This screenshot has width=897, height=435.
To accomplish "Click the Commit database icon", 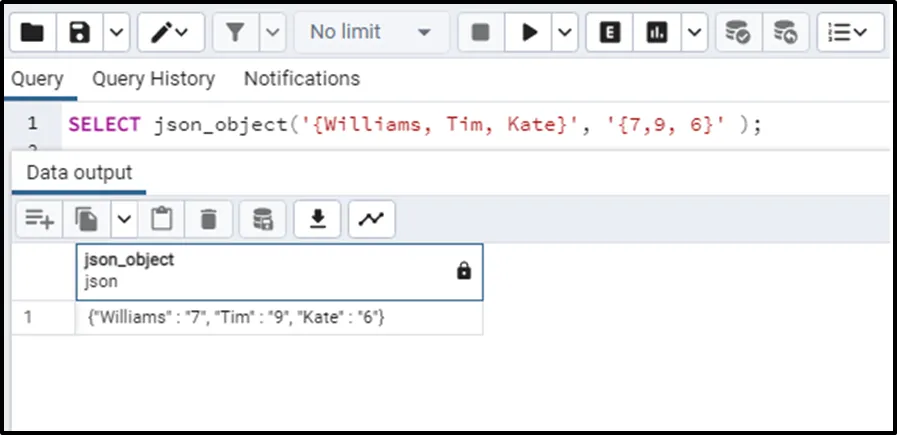I will click(738, 33).
